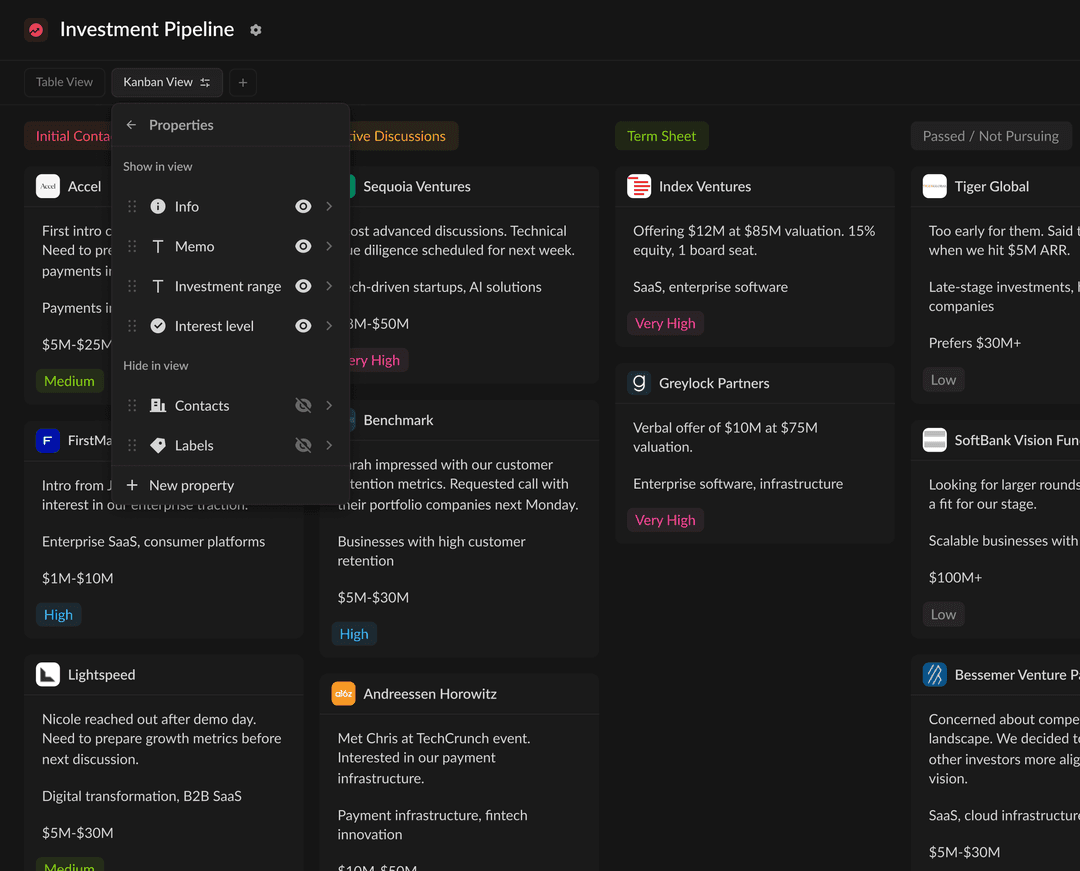The image size is (1080, 871).
Task: Grab drag handle of Interest level row
Action: coord(132,326)
